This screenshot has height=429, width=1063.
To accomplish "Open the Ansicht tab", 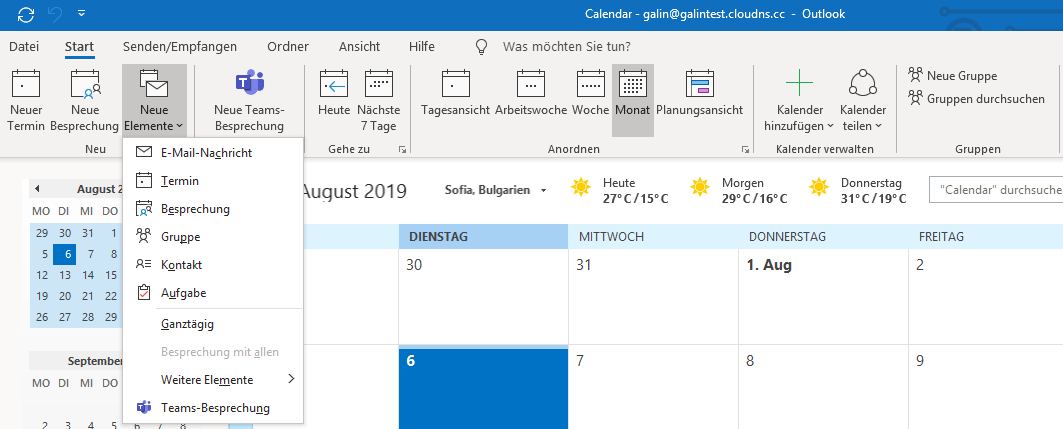I will [x=359, y=47].
